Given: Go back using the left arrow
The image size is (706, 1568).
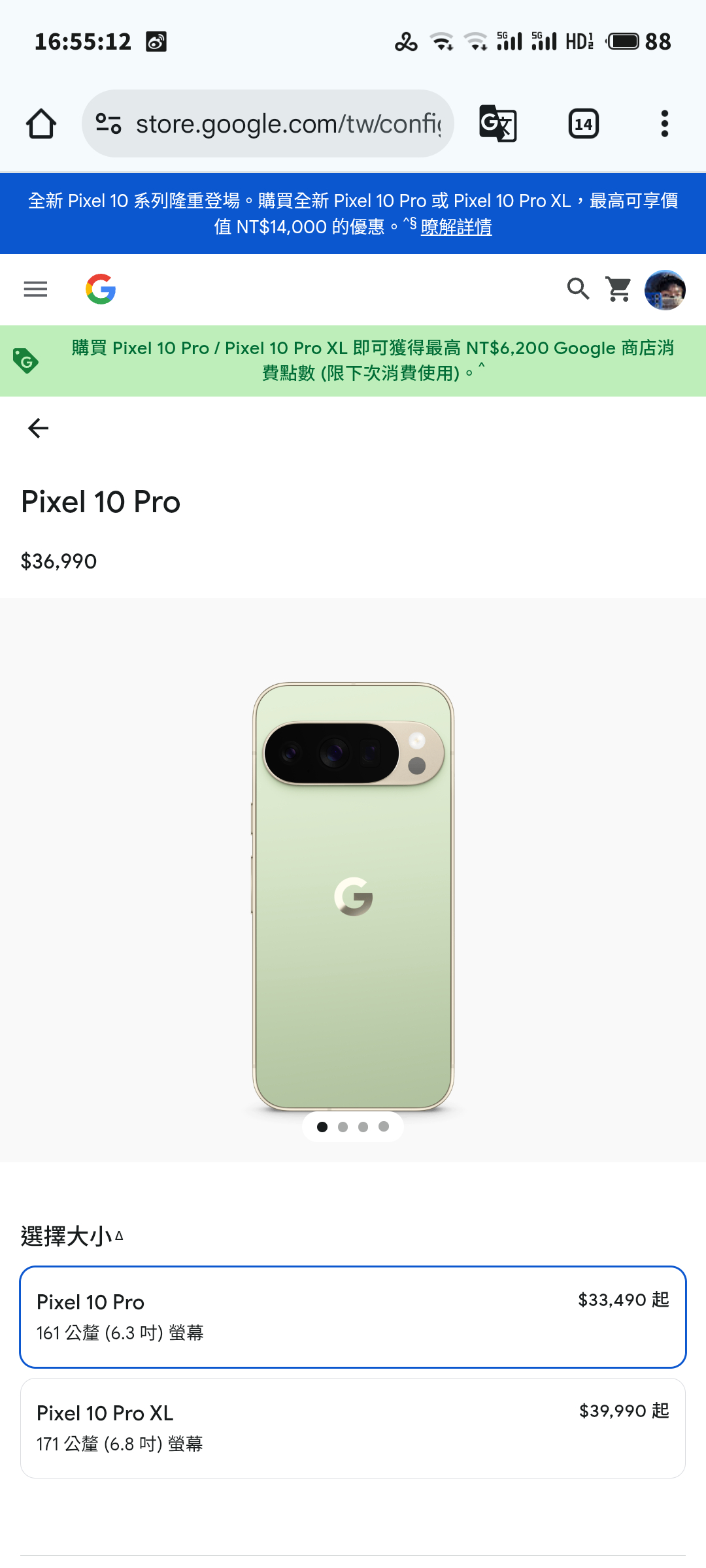Looking at the screenshot, I should click(38, 428).
